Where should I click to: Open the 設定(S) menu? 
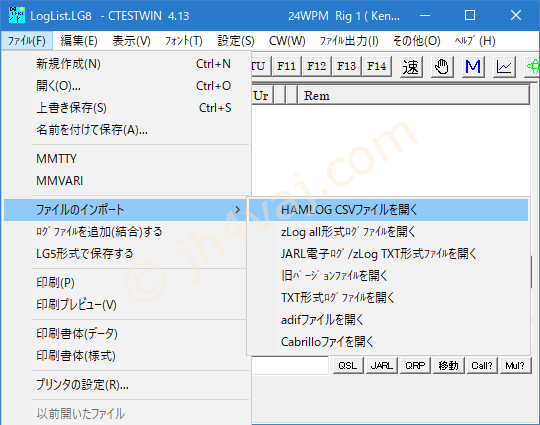tap(236, 41)
